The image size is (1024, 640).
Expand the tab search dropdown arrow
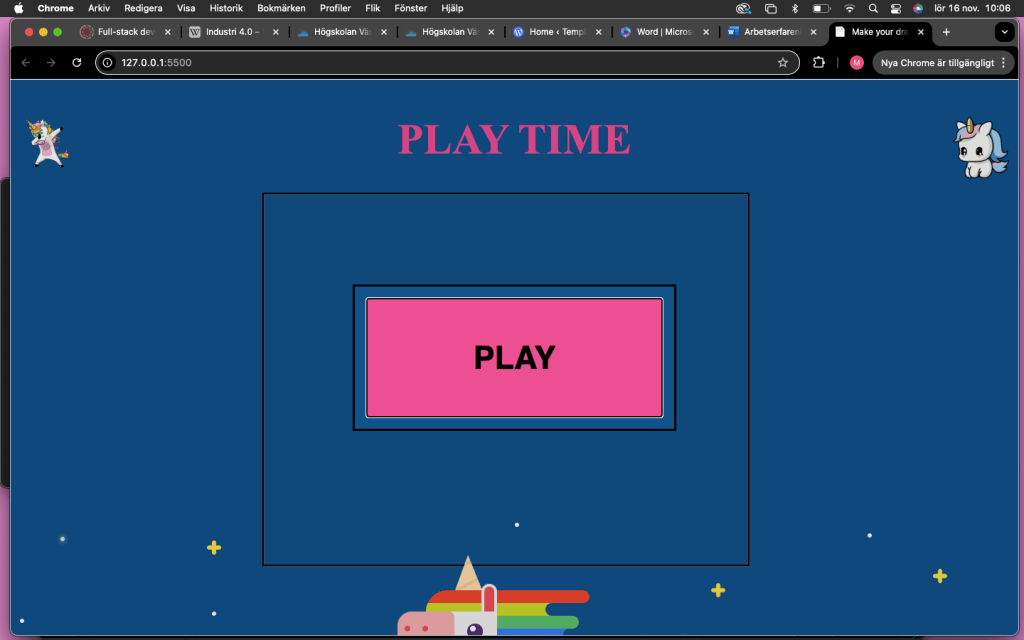coord(1004,32)
